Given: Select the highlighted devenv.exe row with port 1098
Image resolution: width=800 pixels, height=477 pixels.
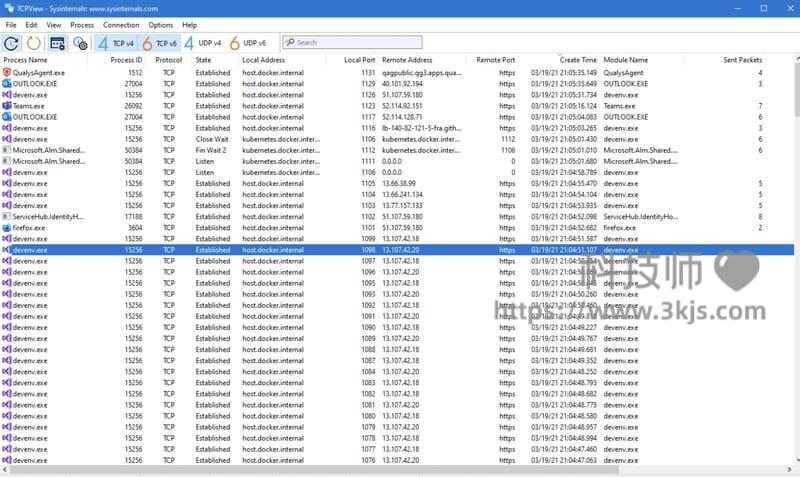Looking at the screenshot, I should 397,250.
